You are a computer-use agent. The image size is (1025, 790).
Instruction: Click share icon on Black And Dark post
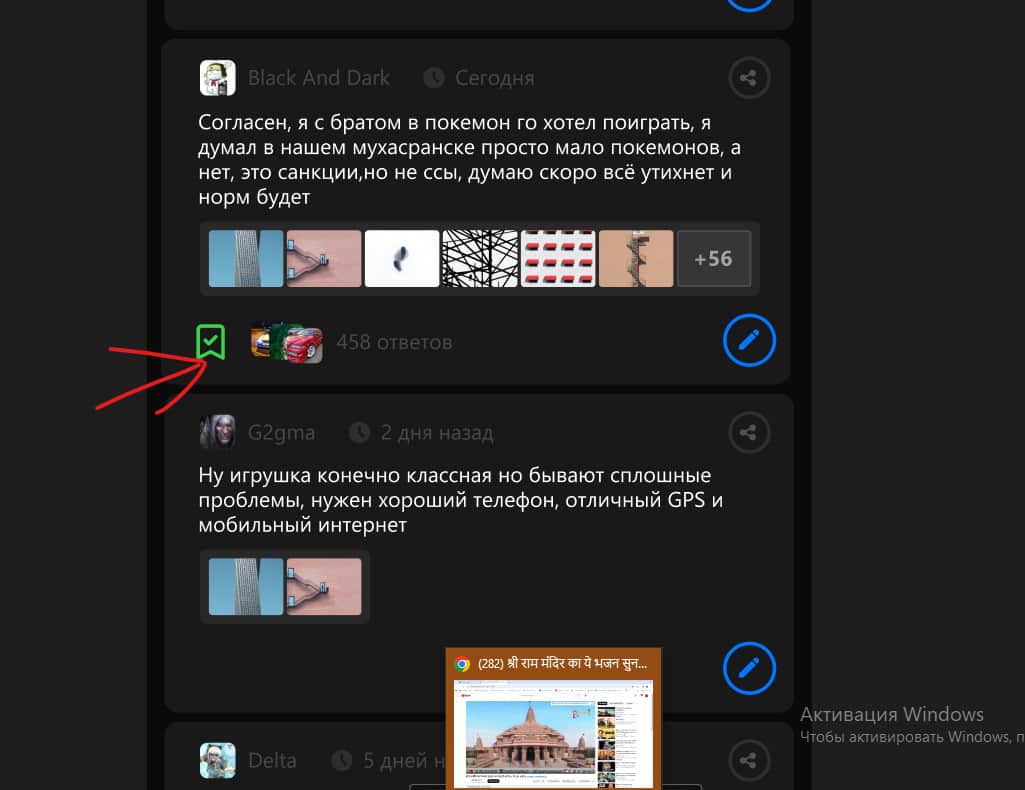(749, 77)
